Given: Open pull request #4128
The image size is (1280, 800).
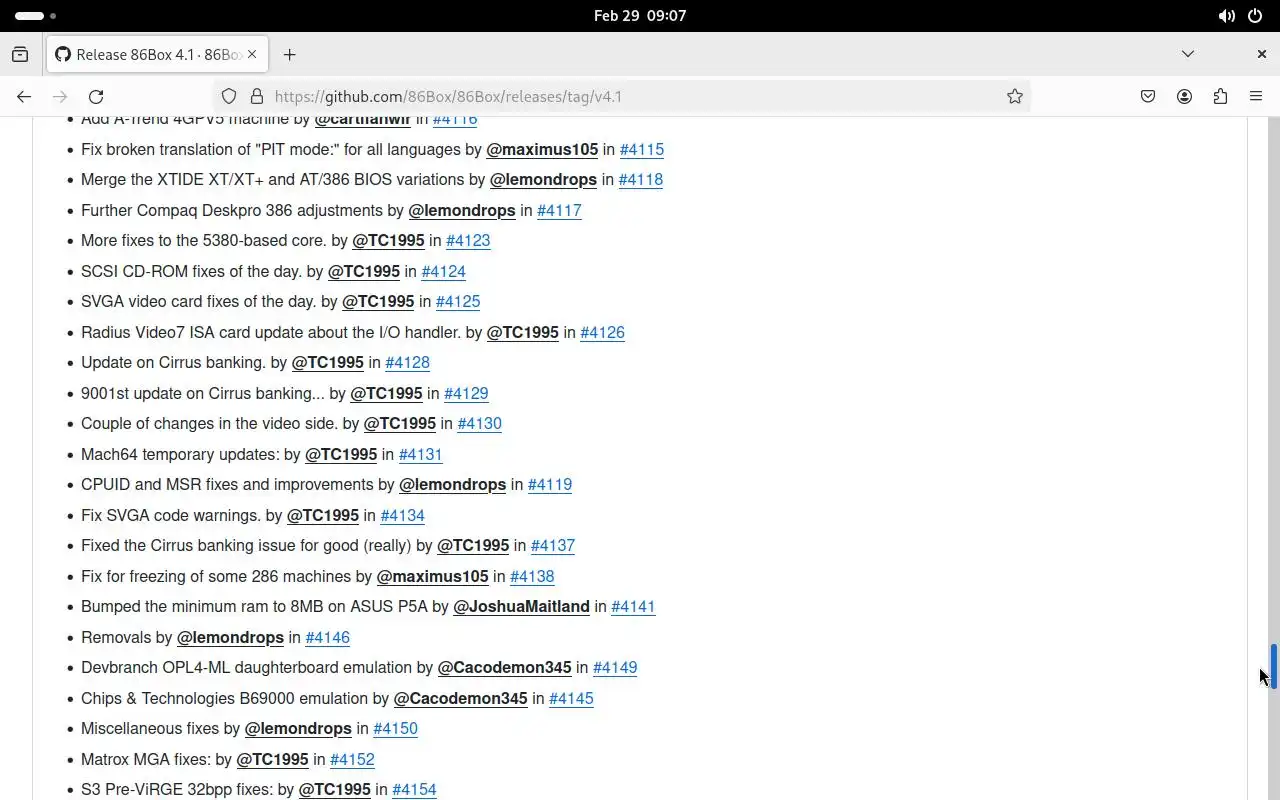Looking at the screenshot, I should coord(408,363).
